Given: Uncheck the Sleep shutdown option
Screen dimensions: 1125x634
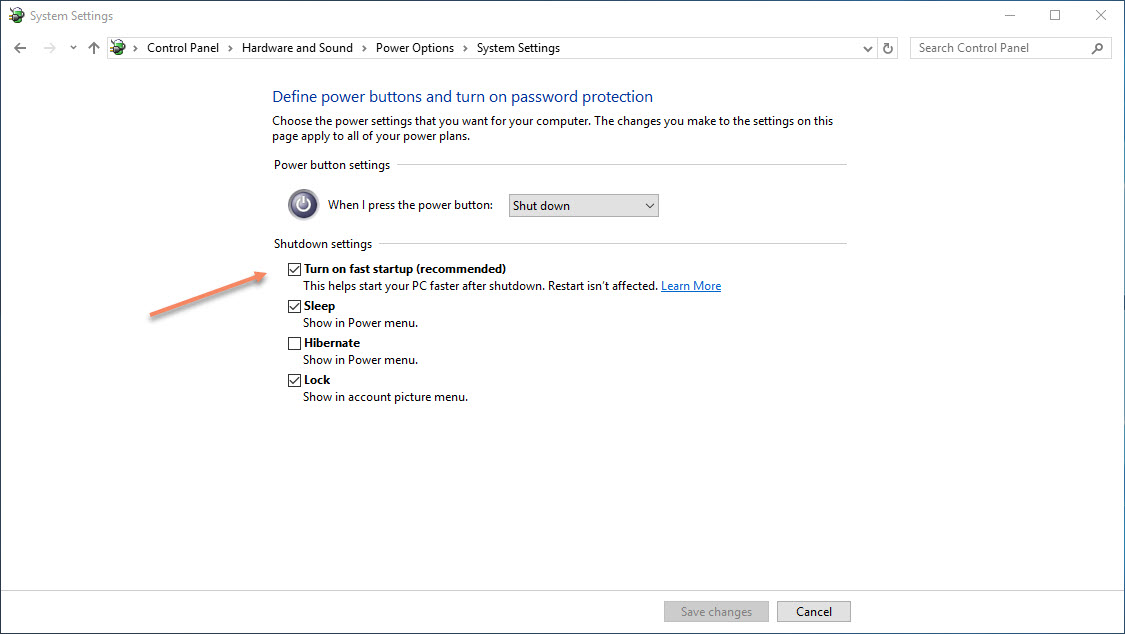Looking at the screenshot, I should [294, 305].
